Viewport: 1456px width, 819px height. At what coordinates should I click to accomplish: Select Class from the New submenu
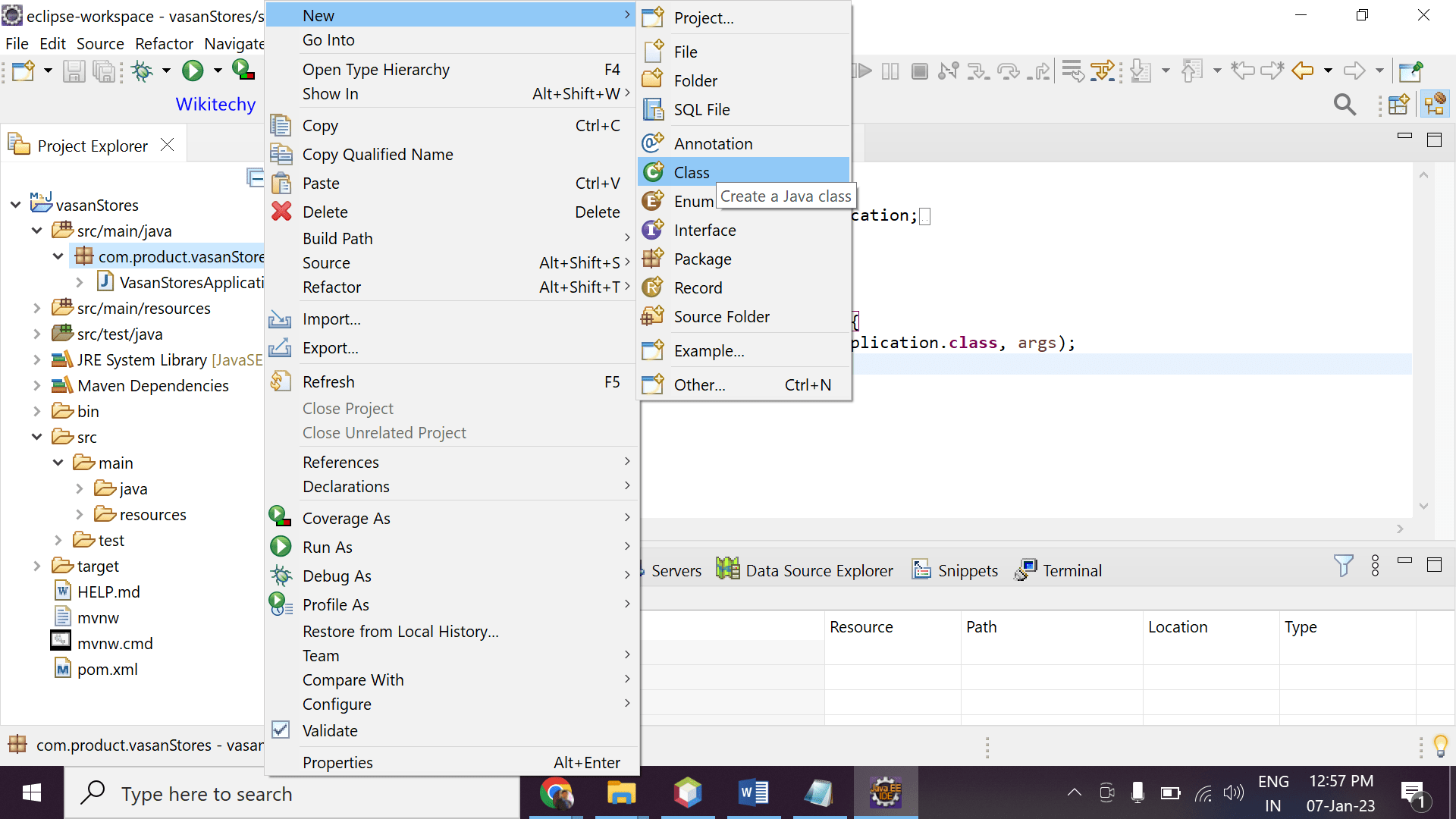pyautogui.click(x=692, y=172)
